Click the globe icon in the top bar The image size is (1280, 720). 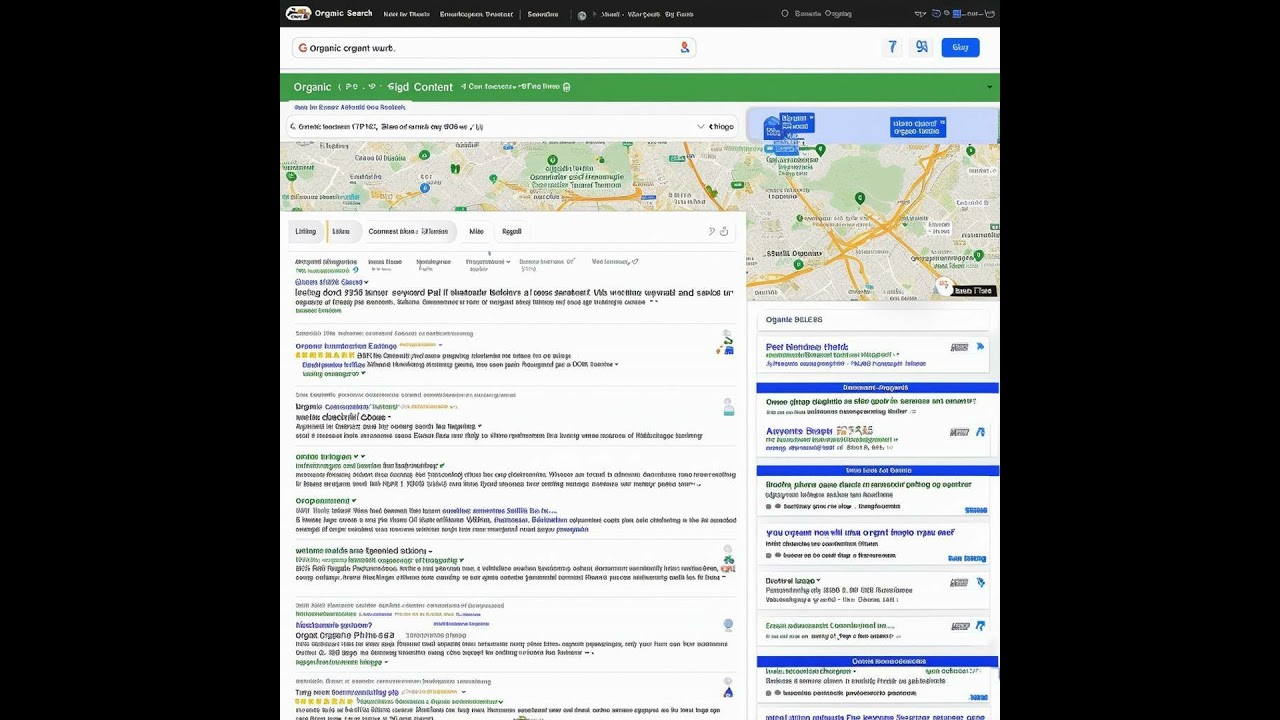582,15
